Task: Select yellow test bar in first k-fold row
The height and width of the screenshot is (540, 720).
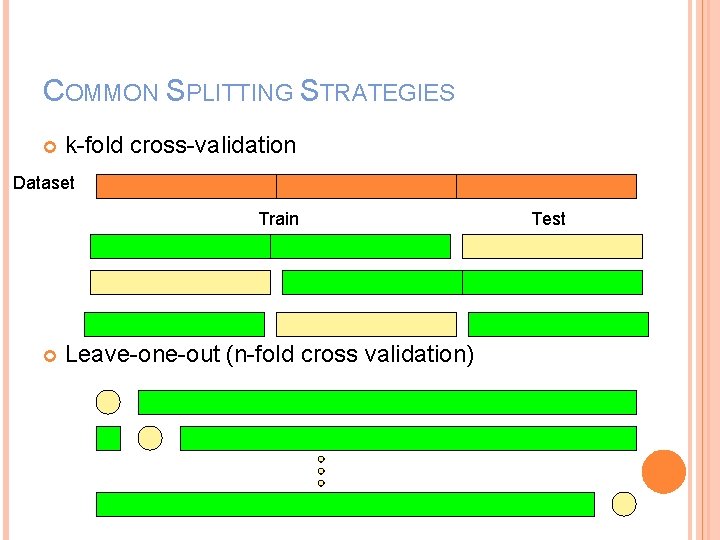Action: pyautogui.click(x=552, y=246)
